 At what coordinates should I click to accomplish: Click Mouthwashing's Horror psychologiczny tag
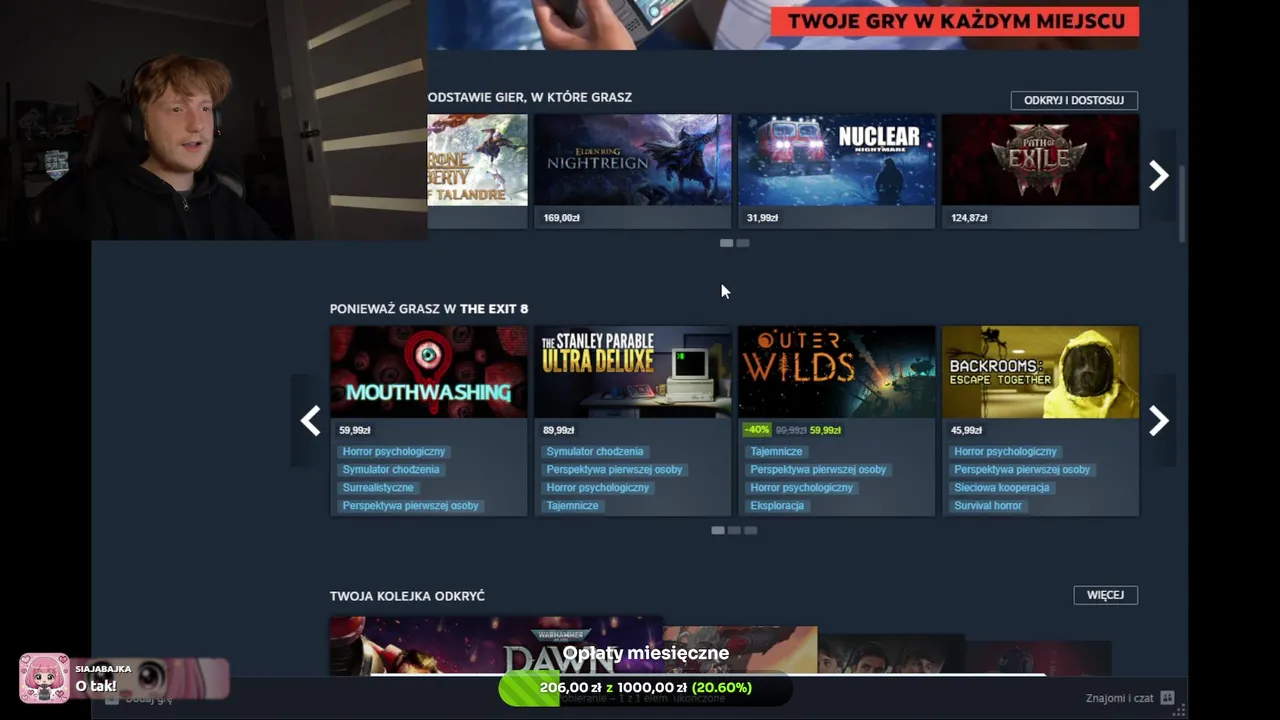[394, 452]
